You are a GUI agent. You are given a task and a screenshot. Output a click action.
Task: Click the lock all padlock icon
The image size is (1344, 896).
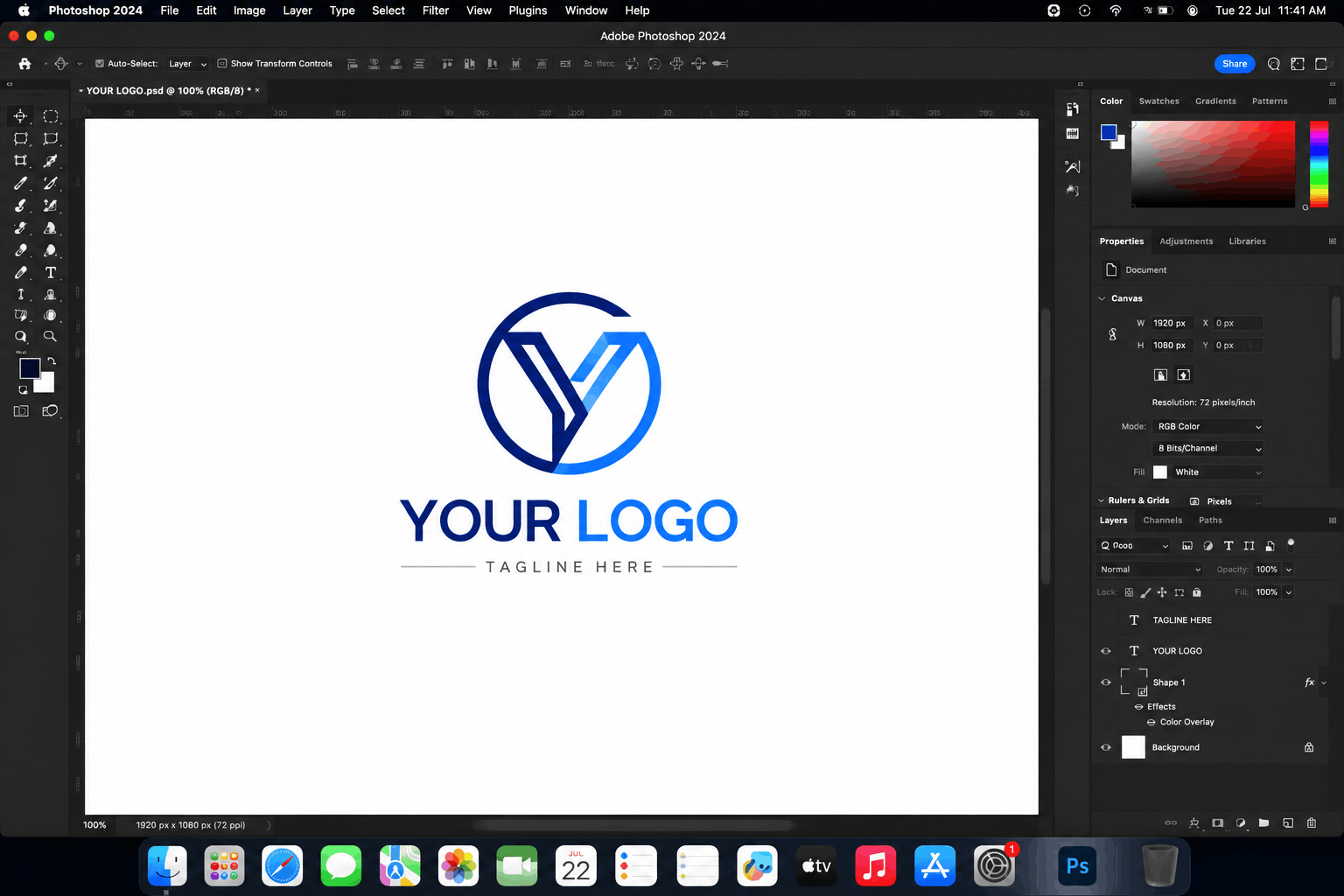point(1197,592)
